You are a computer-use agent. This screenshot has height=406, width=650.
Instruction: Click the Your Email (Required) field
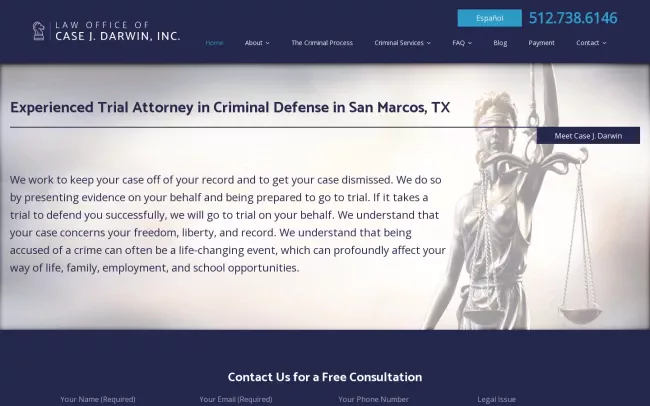pos(236,399)
